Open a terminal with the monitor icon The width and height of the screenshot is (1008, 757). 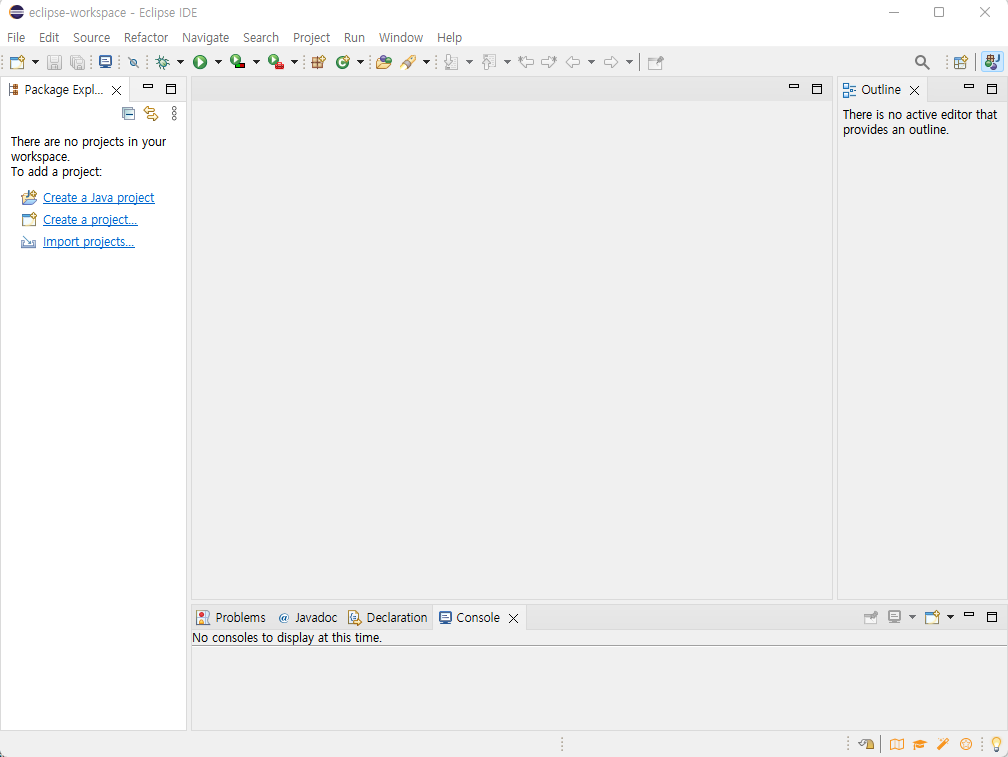(105, 62)
